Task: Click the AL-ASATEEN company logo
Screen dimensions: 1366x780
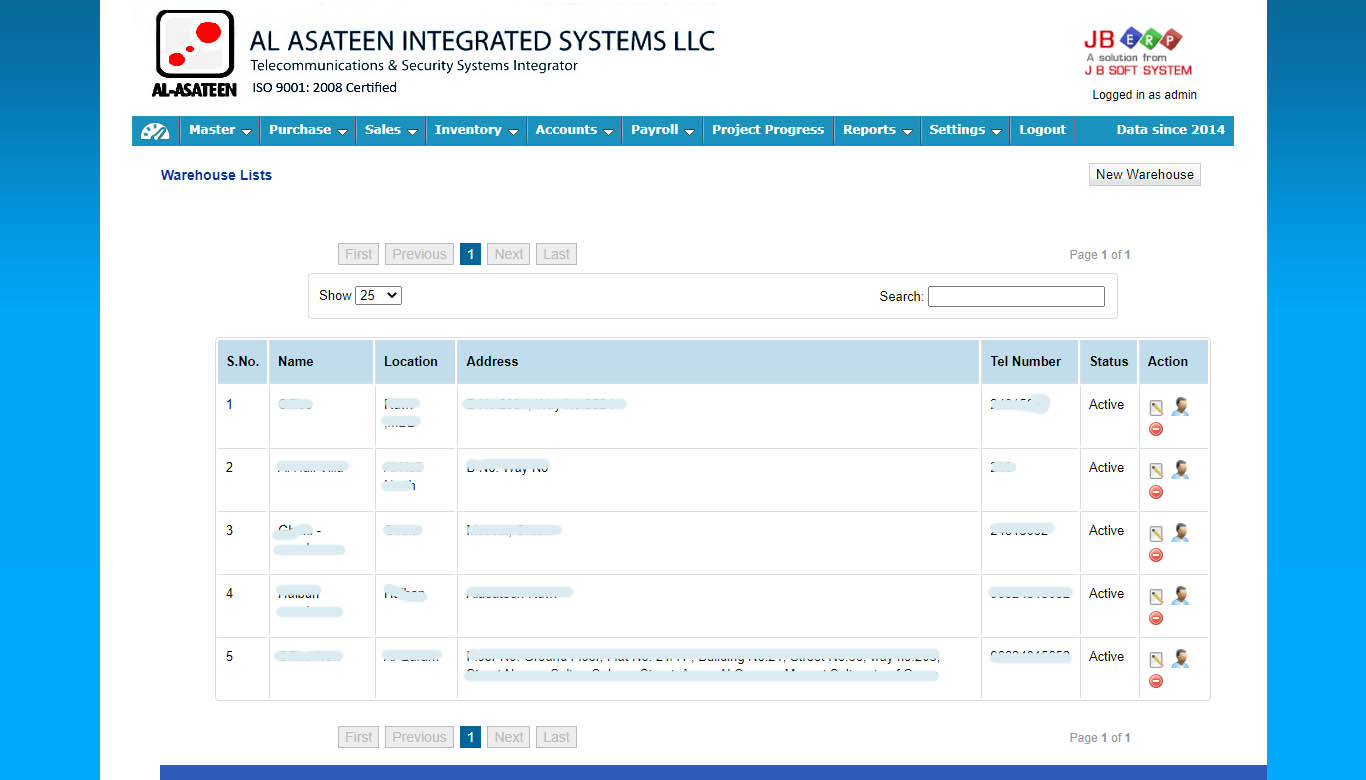Action: [x=195, y=53]
